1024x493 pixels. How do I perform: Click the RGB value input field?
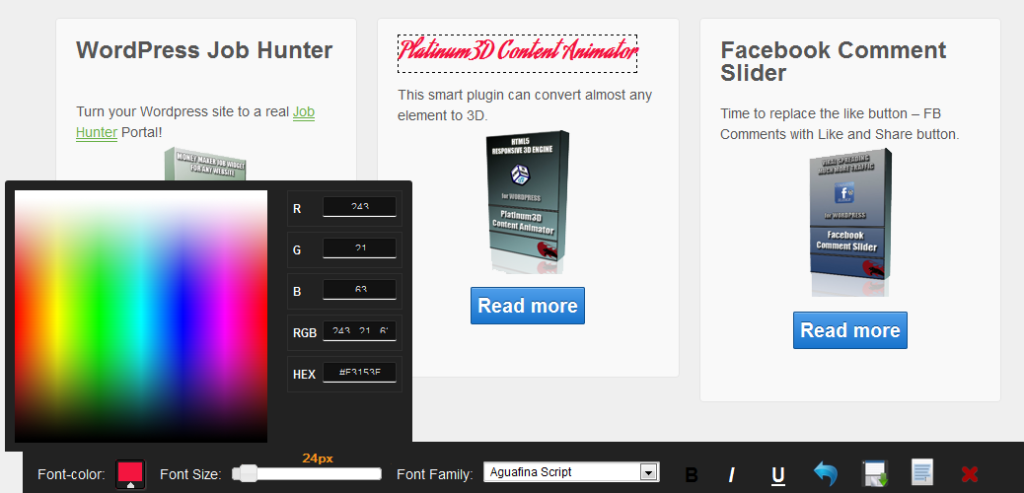359,331
